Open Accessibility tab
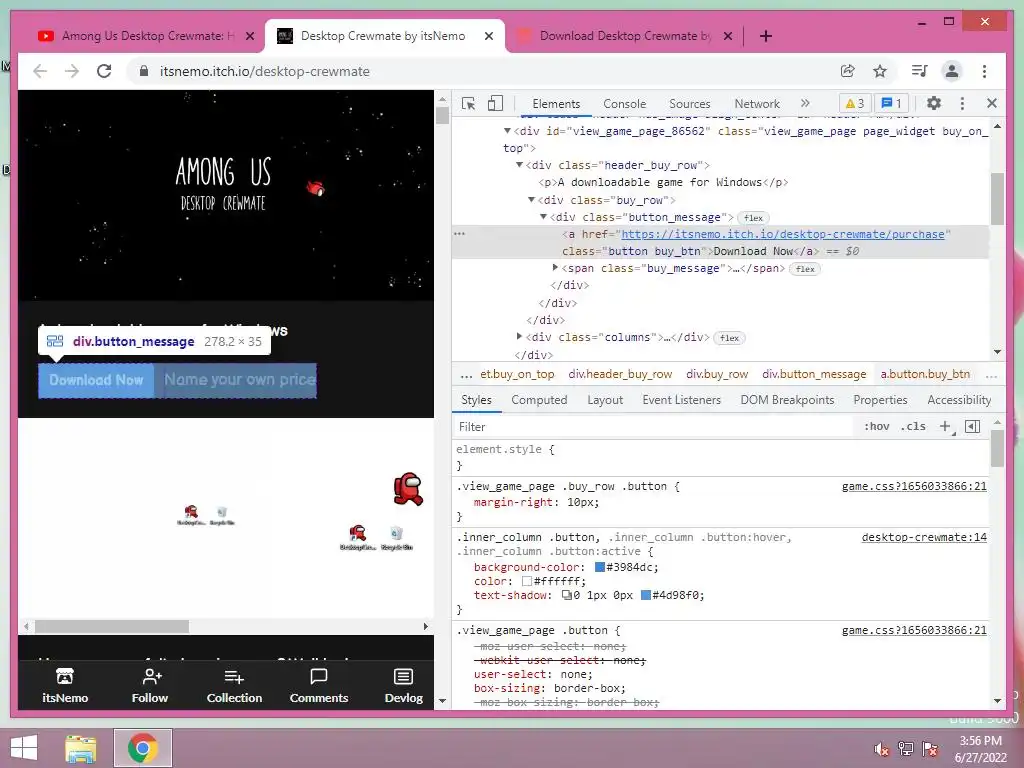1024x768 pixels. (x=959, y=400)
